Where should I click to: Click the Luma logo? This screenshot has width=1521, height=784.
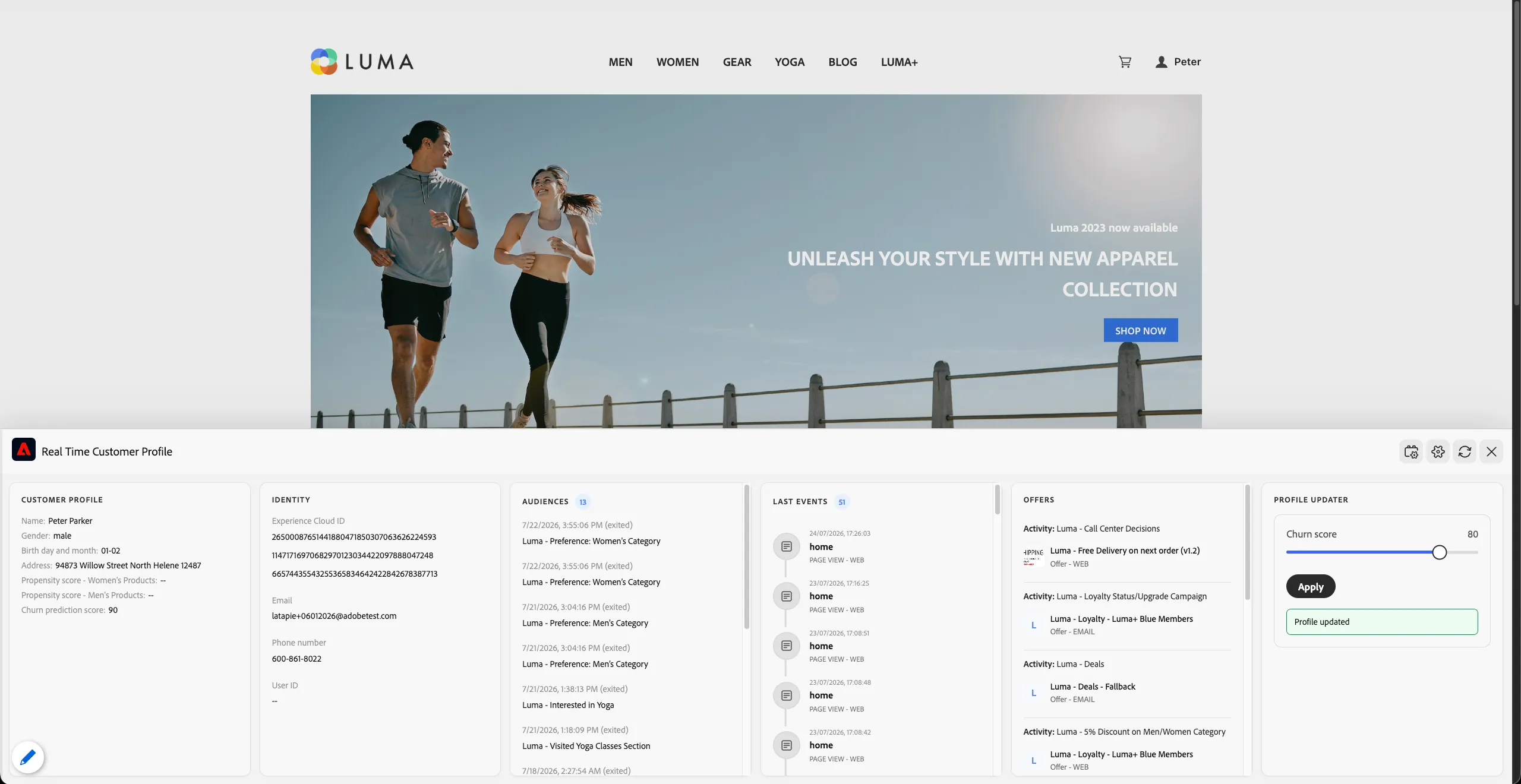point(362,62)
